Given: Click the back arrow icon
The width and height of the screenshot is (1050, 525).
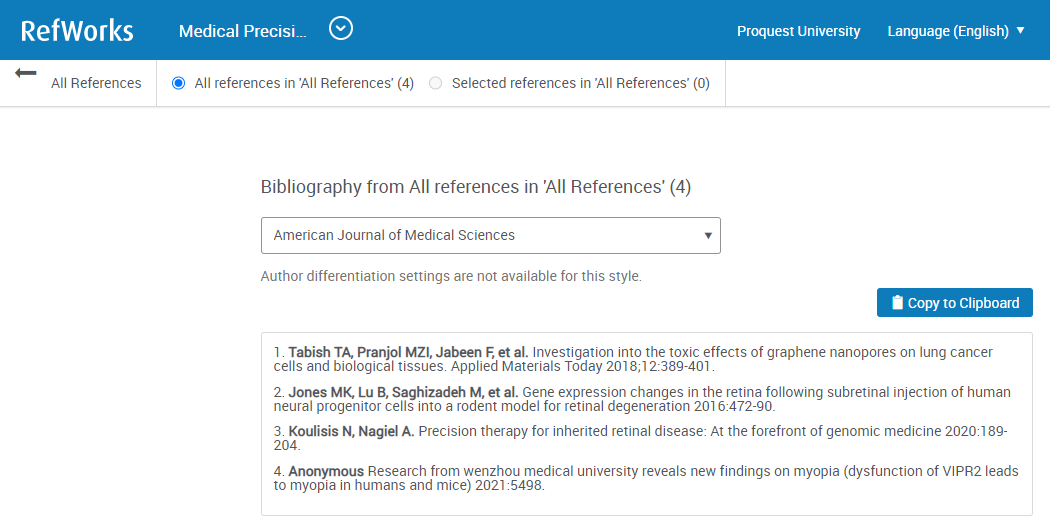Looking at the screenshot, I should point(26,74).
